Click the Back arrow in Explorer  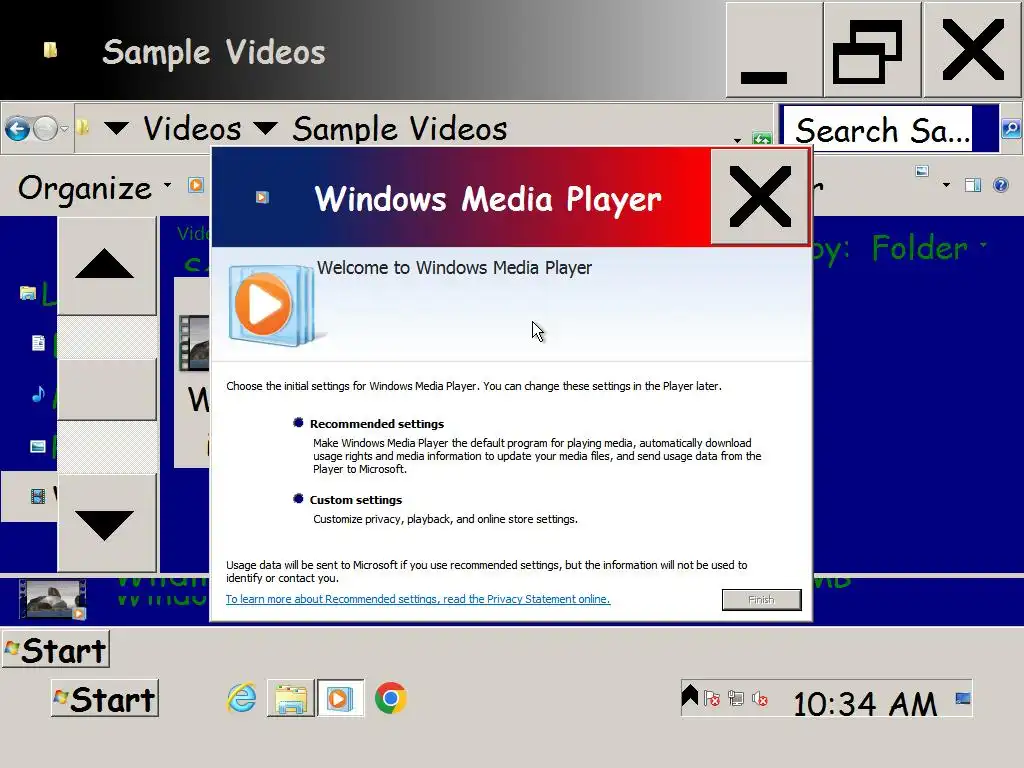[18, 129]
